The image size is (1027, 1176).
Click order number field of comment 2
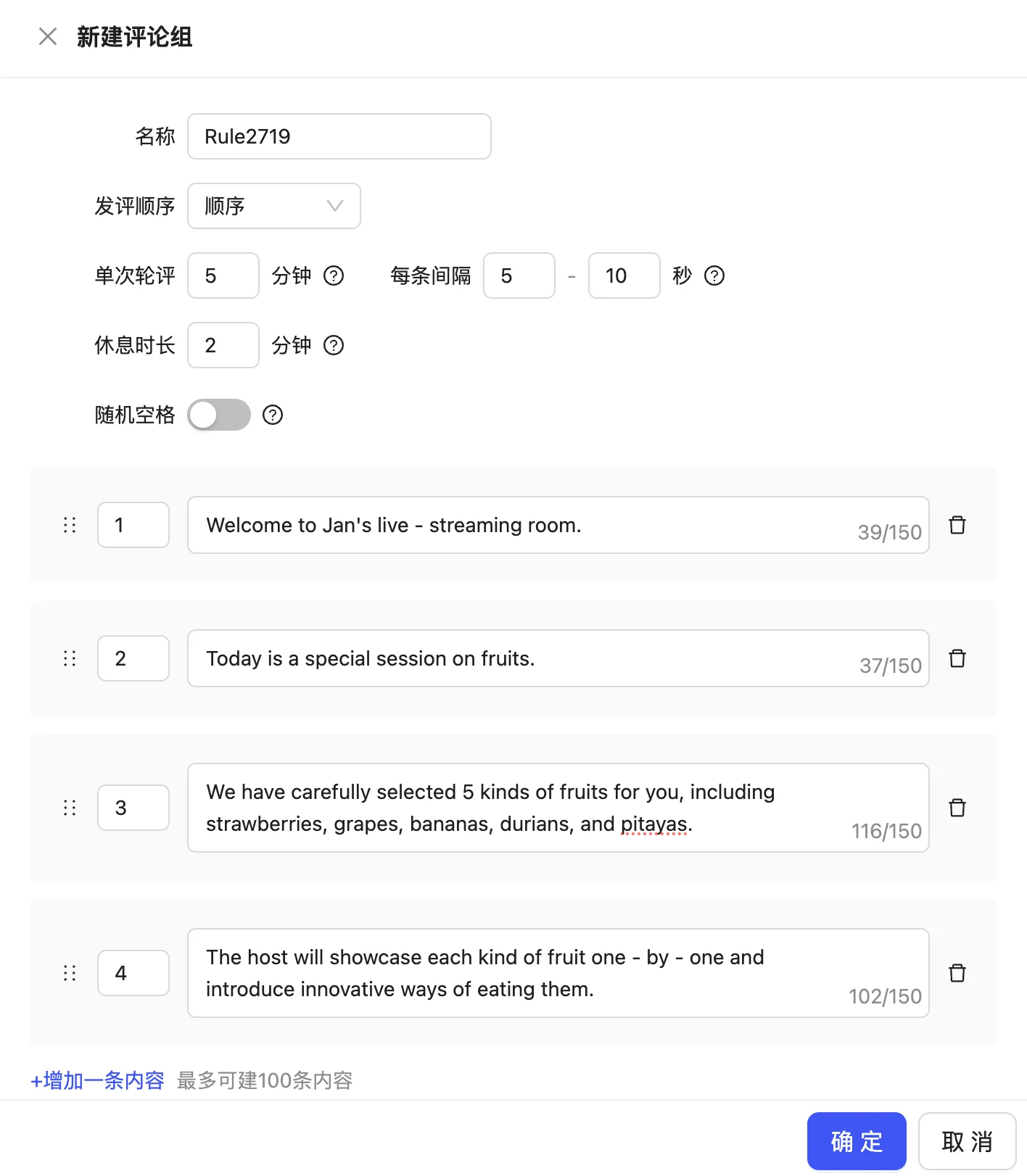(x=133, y=658)
